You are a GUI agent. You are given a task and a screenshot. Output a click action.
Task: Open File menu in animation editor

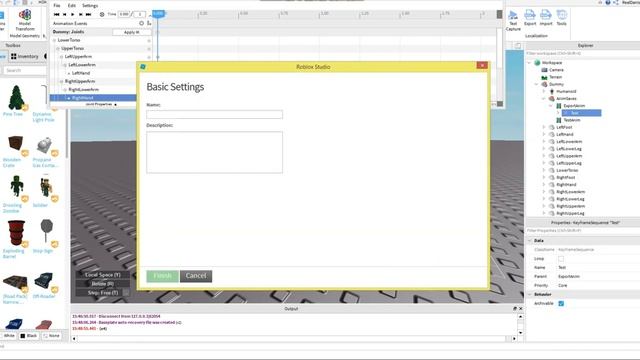[57, 6]
